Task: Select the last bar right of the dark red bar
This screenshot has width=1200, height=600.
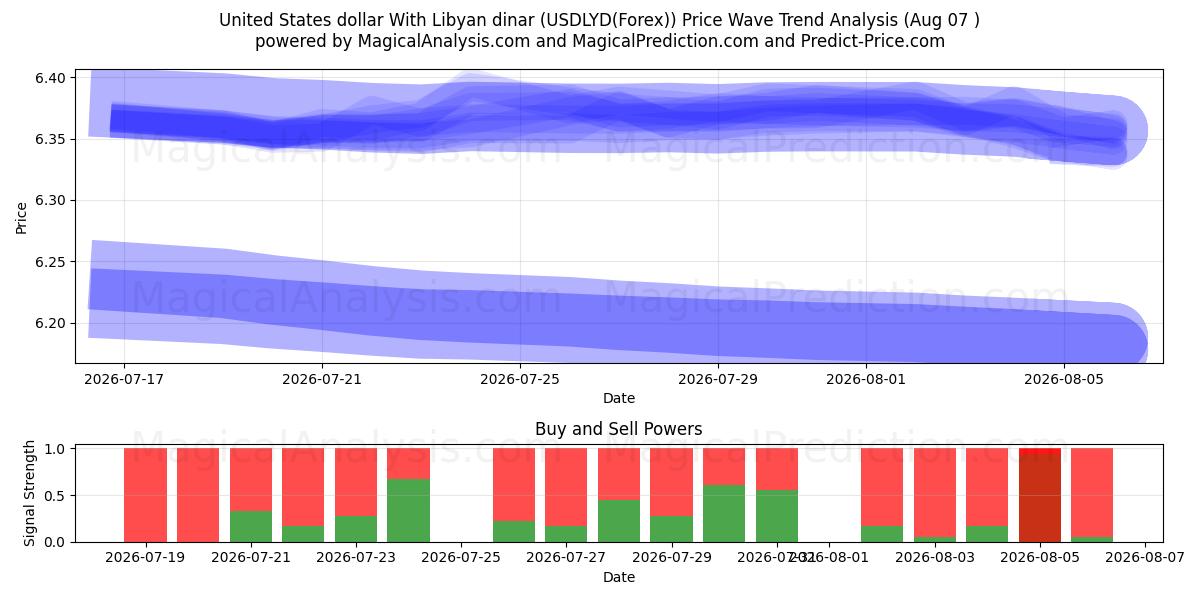Action: coord(1092,495)
